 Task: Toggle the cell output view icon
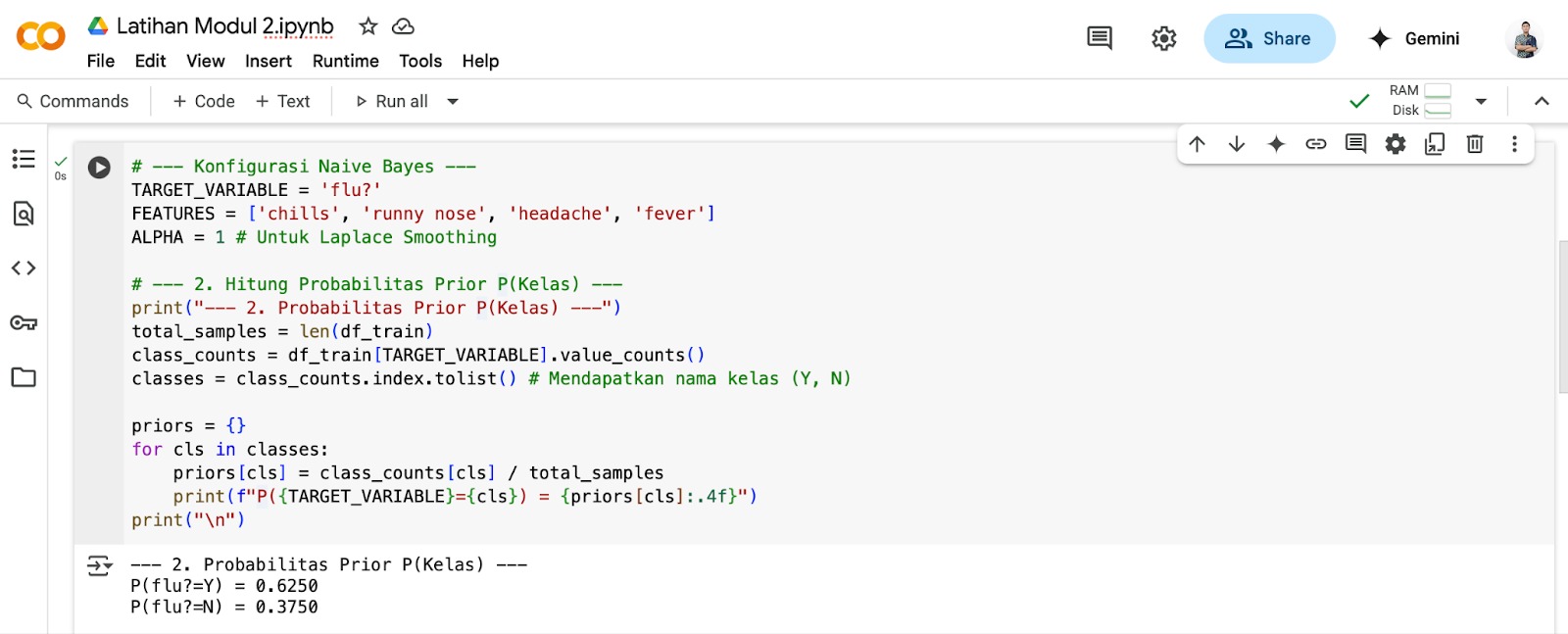pyautogui.click(x=99, y=565)
